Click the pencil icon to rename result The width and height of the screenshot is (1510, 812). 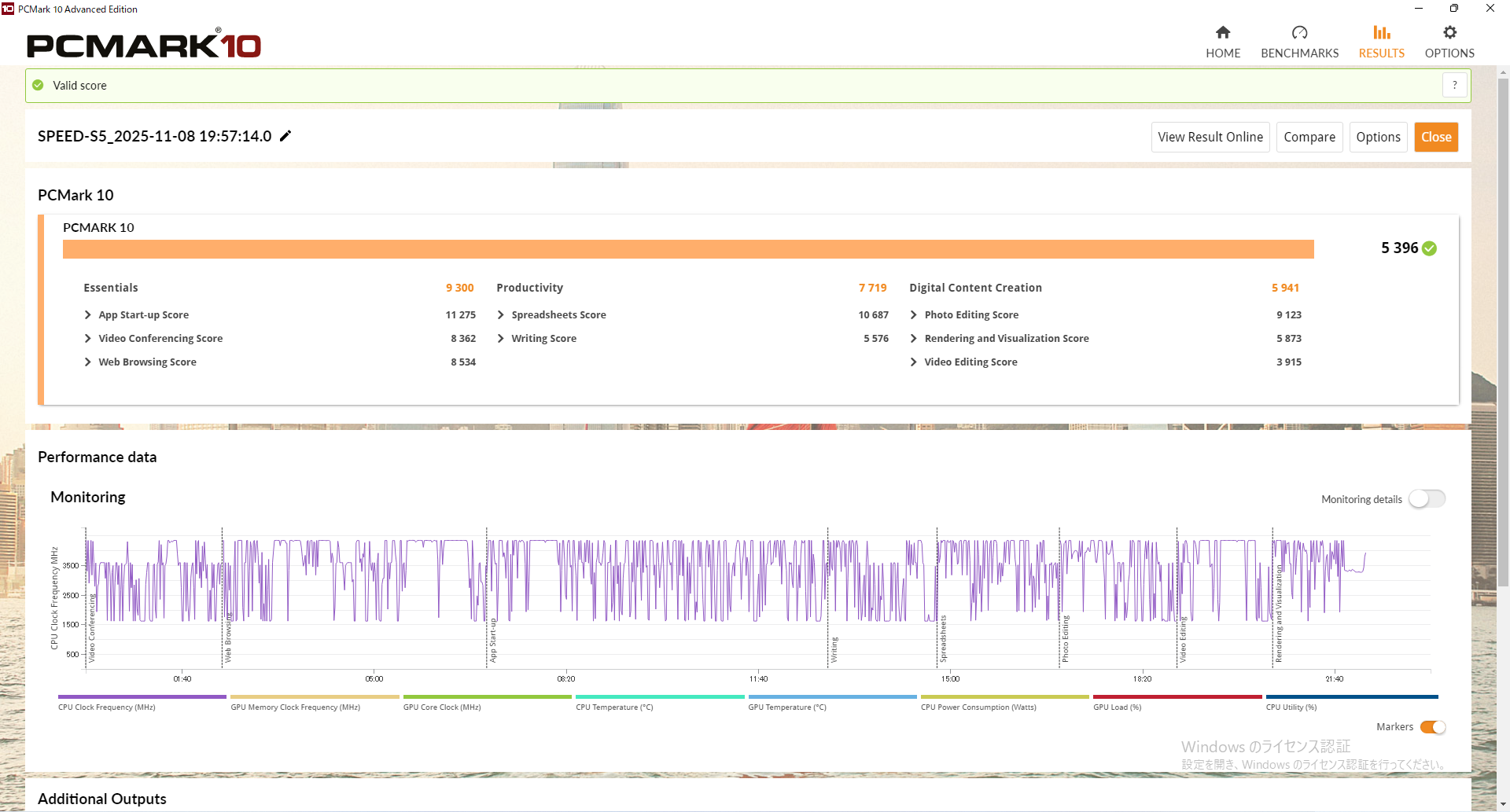285,136
